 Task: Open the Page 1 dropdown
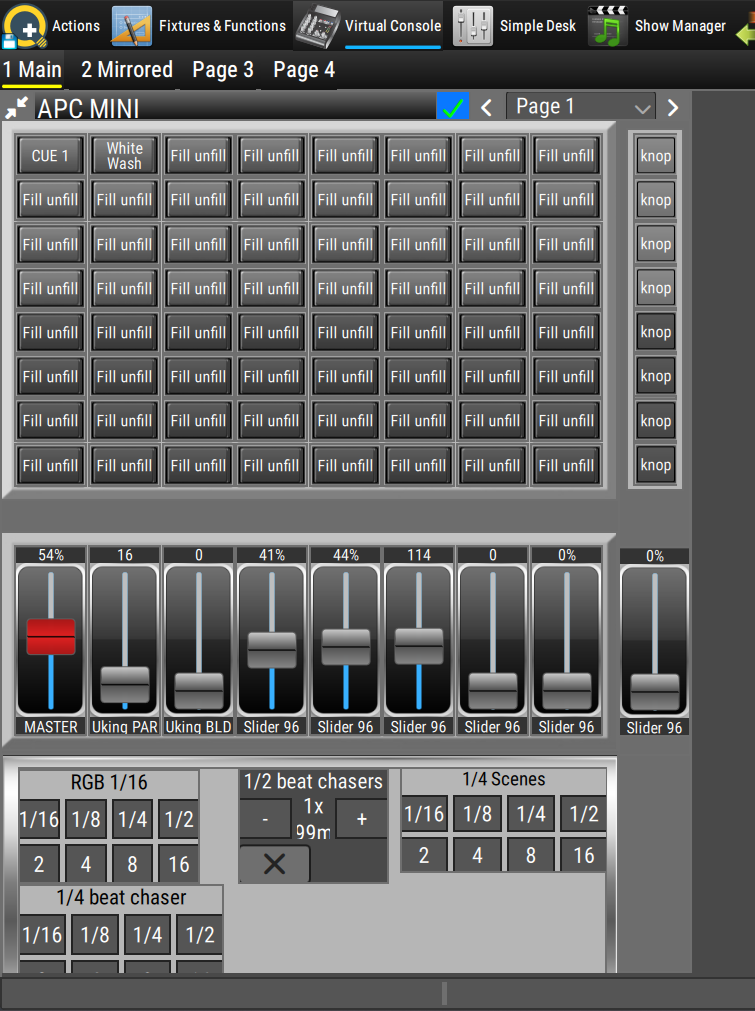point(581,106)
